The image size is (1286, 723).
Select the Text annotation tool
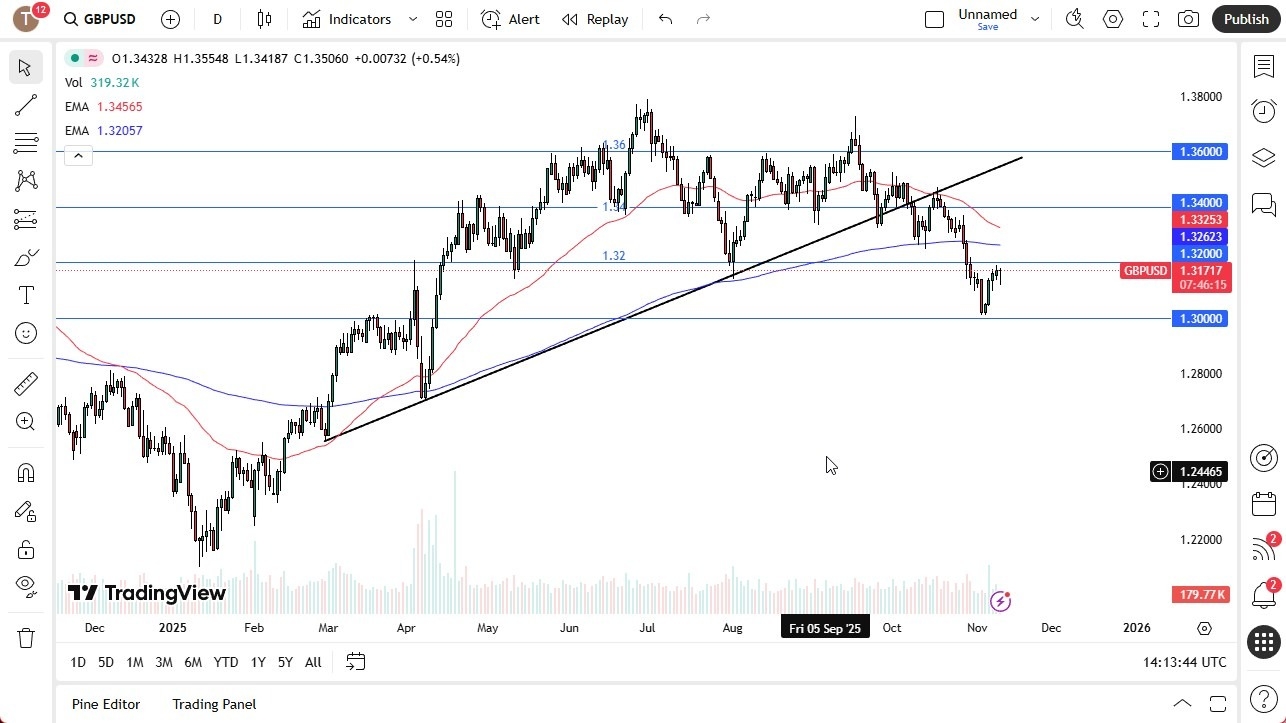coord(26,294)
